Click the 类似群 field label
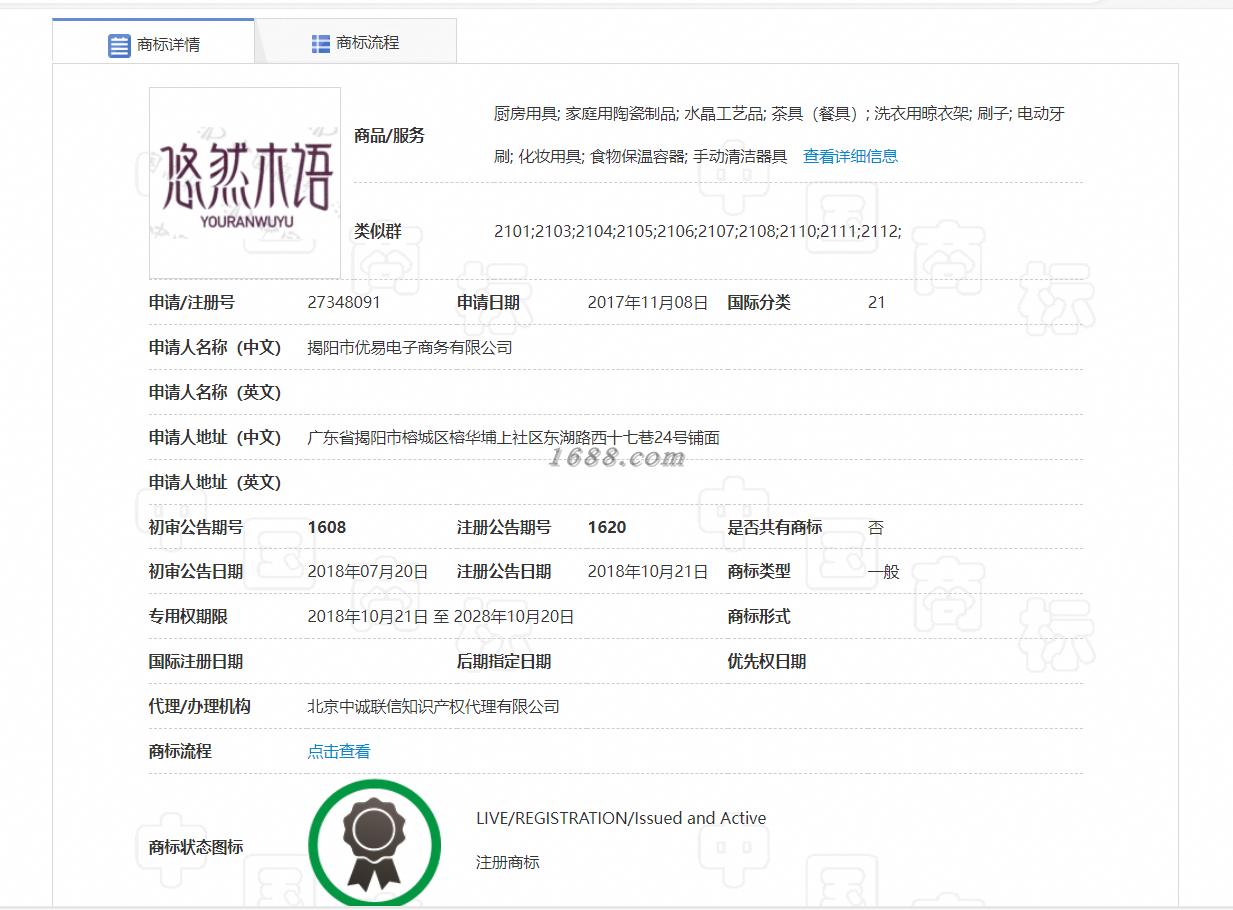The height and width of the screenshot is (910, 1233). tap(378, 231)
